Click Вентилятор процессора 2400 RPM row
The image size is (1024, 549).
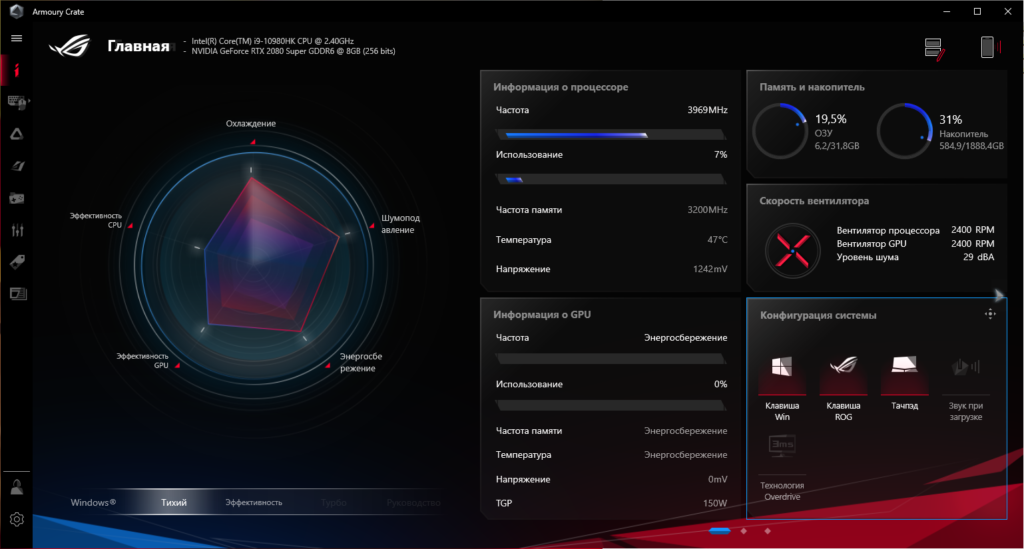point(915,230)
